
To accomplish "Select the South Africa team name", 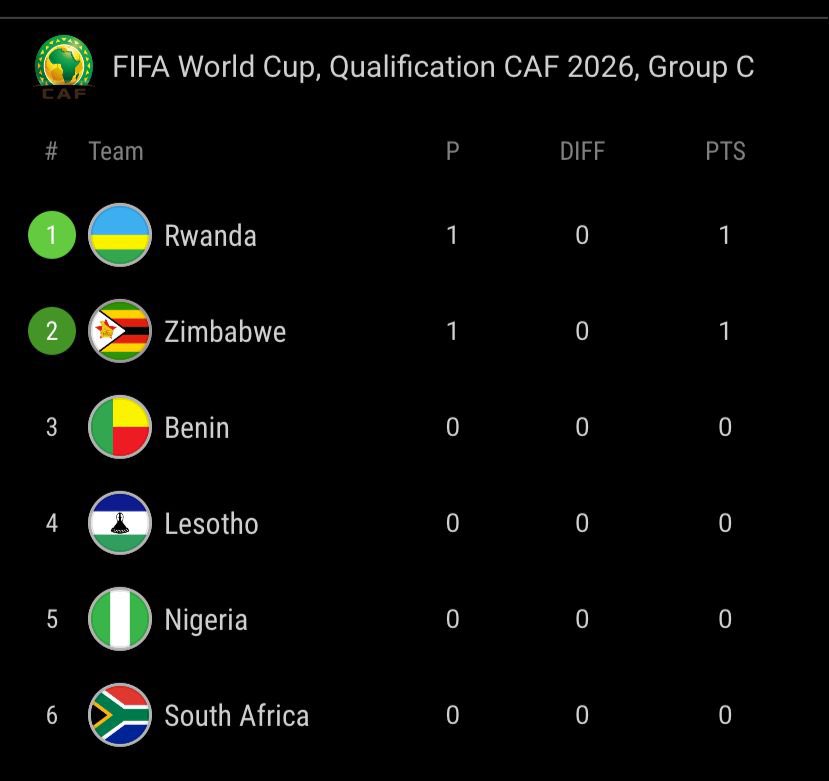I will pos(236,716).
